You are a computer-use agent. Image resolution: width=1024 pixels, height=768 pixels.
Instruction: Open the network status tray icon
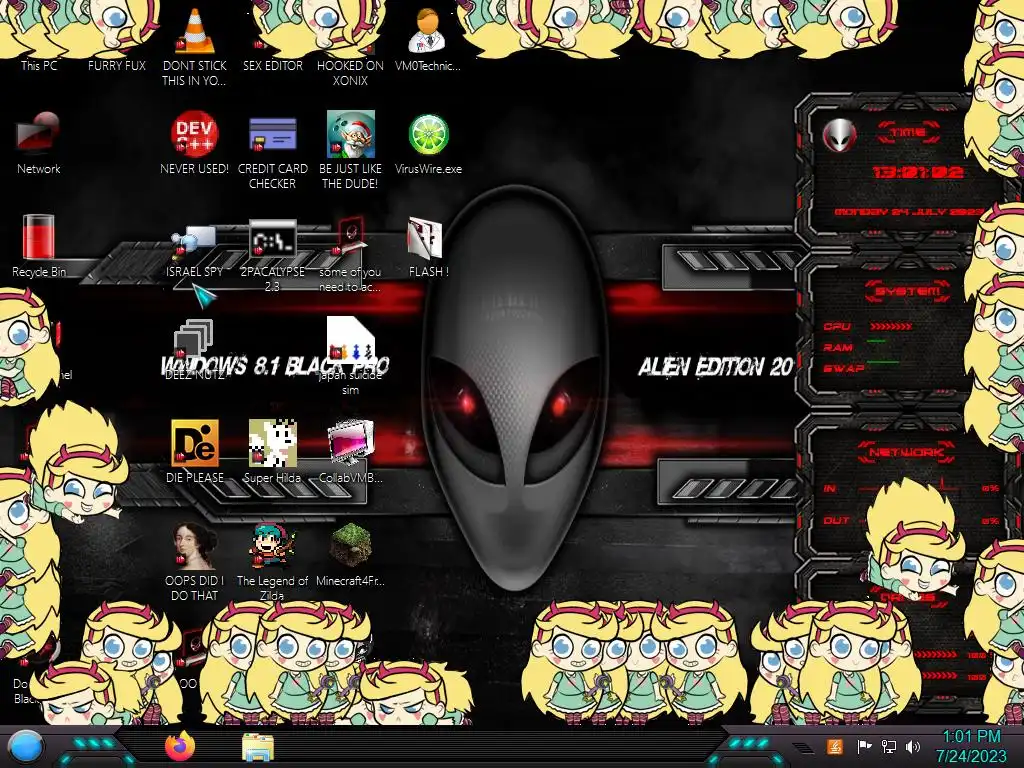point(888,746)
